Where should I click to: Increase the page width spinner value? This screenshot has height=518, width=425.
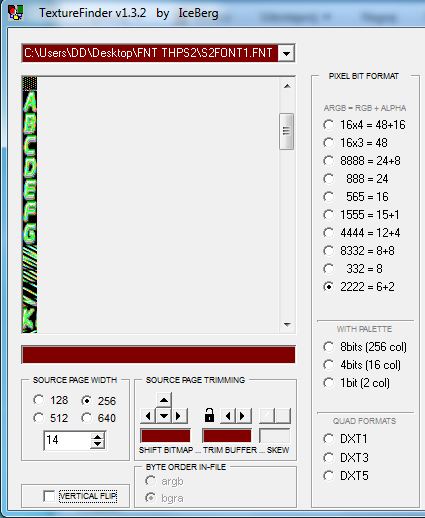pos(97,437)
